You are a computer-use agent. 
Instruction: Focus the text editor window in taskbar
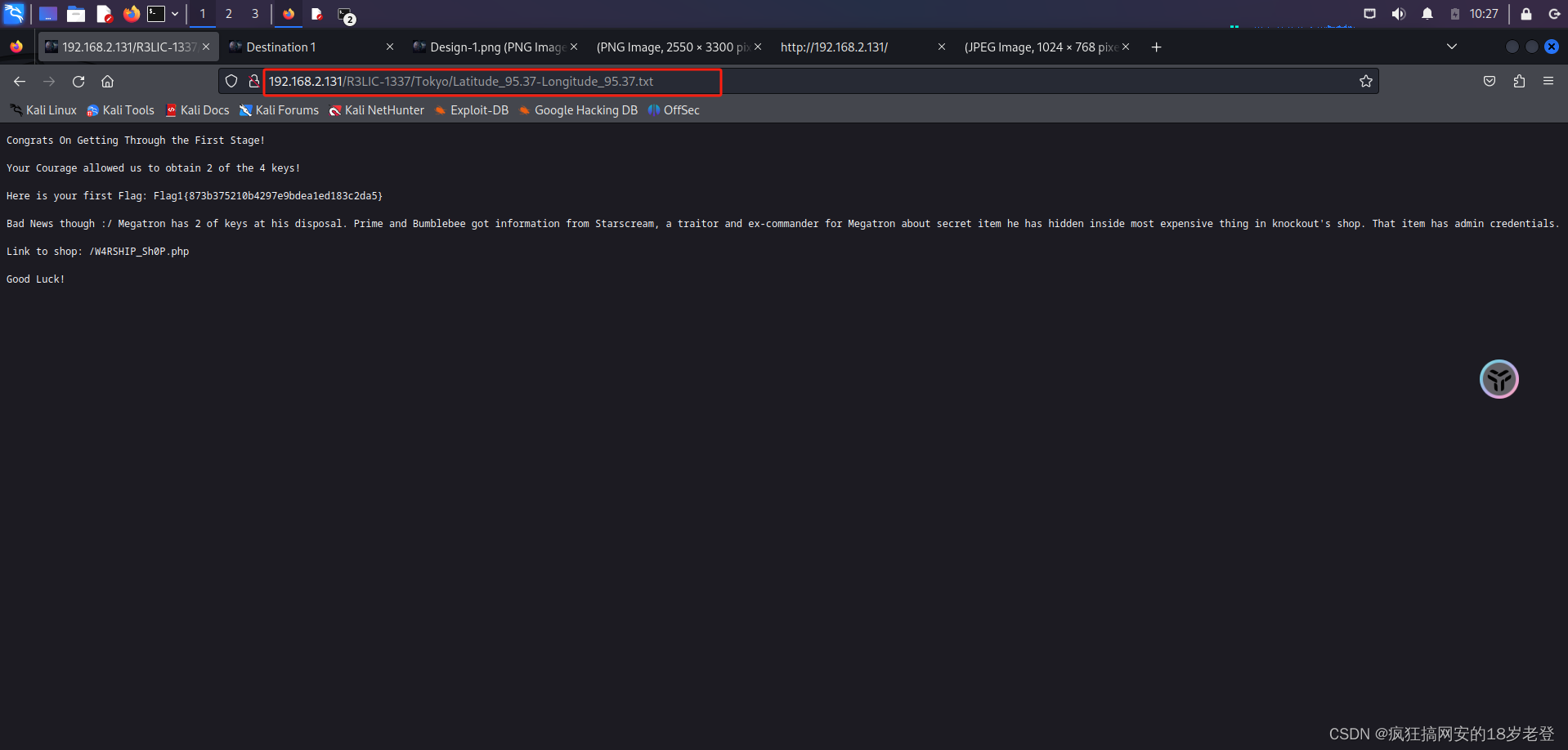pyautogui.click(x=317, y=14)
